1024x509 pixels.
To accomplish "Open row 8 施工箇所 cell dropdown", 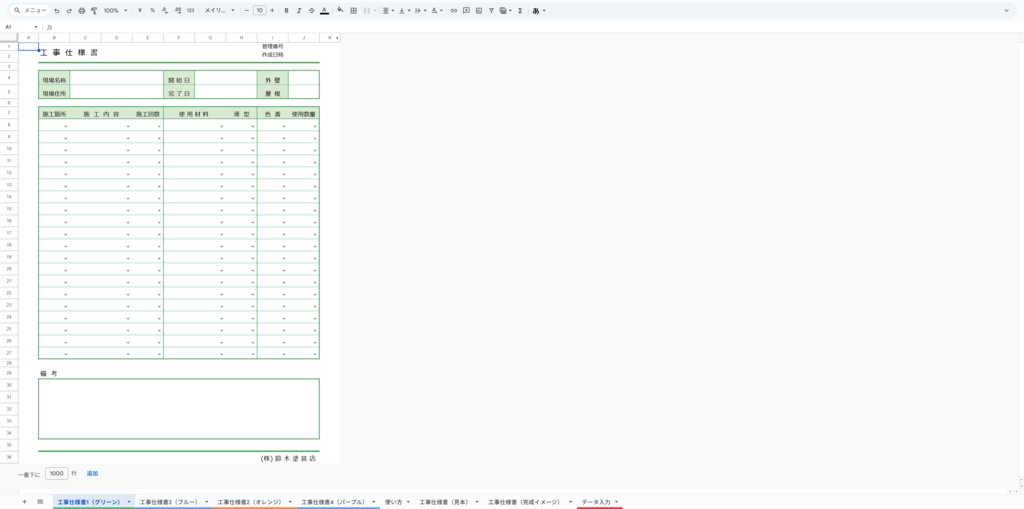I will pos(66,125).
